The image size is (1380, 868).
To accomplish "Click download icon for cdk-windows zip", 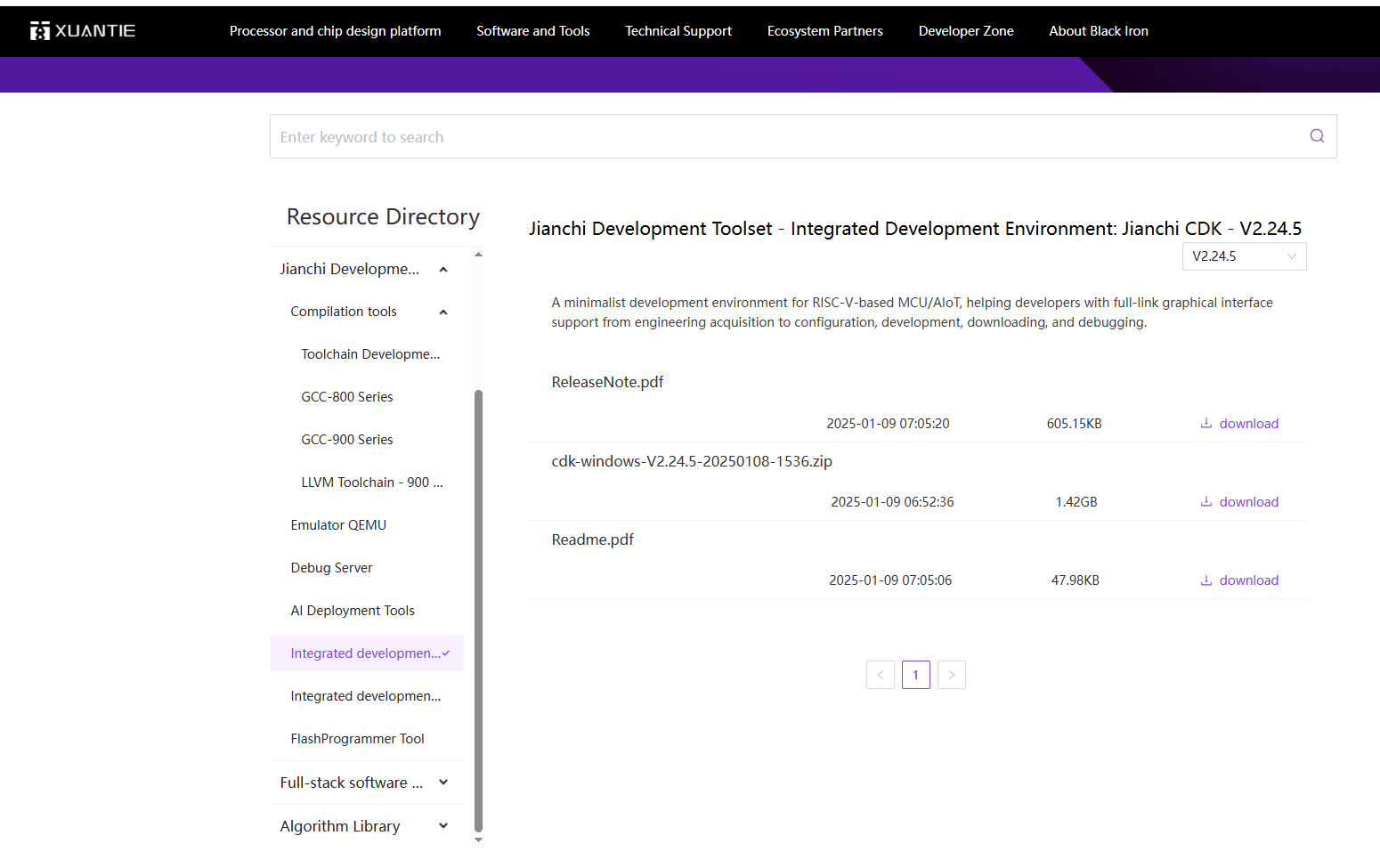I will [1206, 501].
